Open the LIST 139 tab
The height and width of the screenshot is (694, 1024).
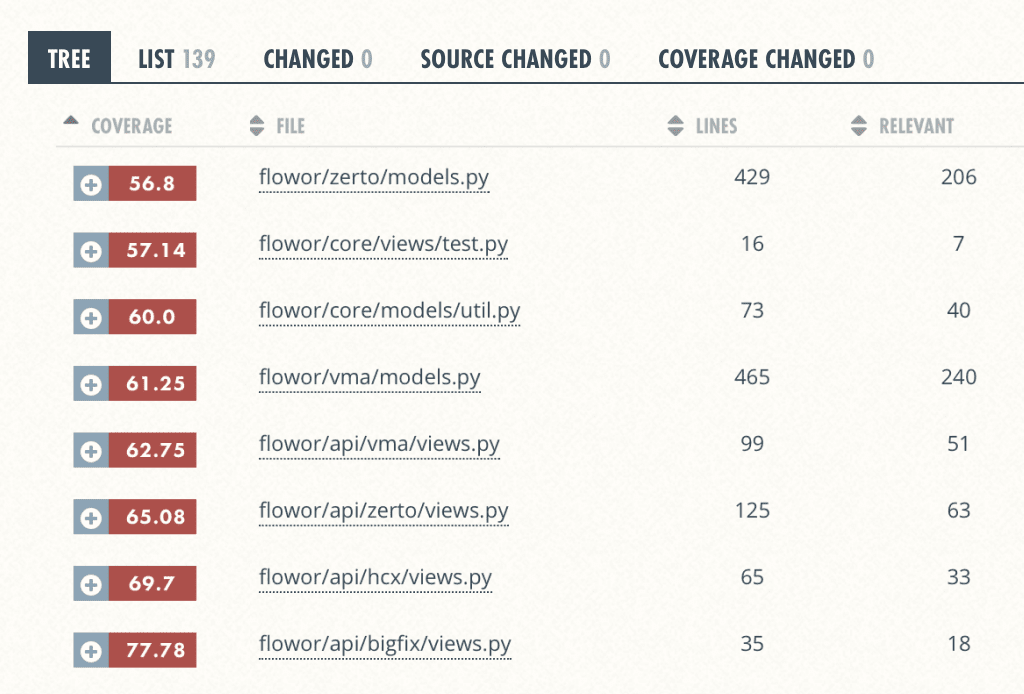click(x=176, y=59)
